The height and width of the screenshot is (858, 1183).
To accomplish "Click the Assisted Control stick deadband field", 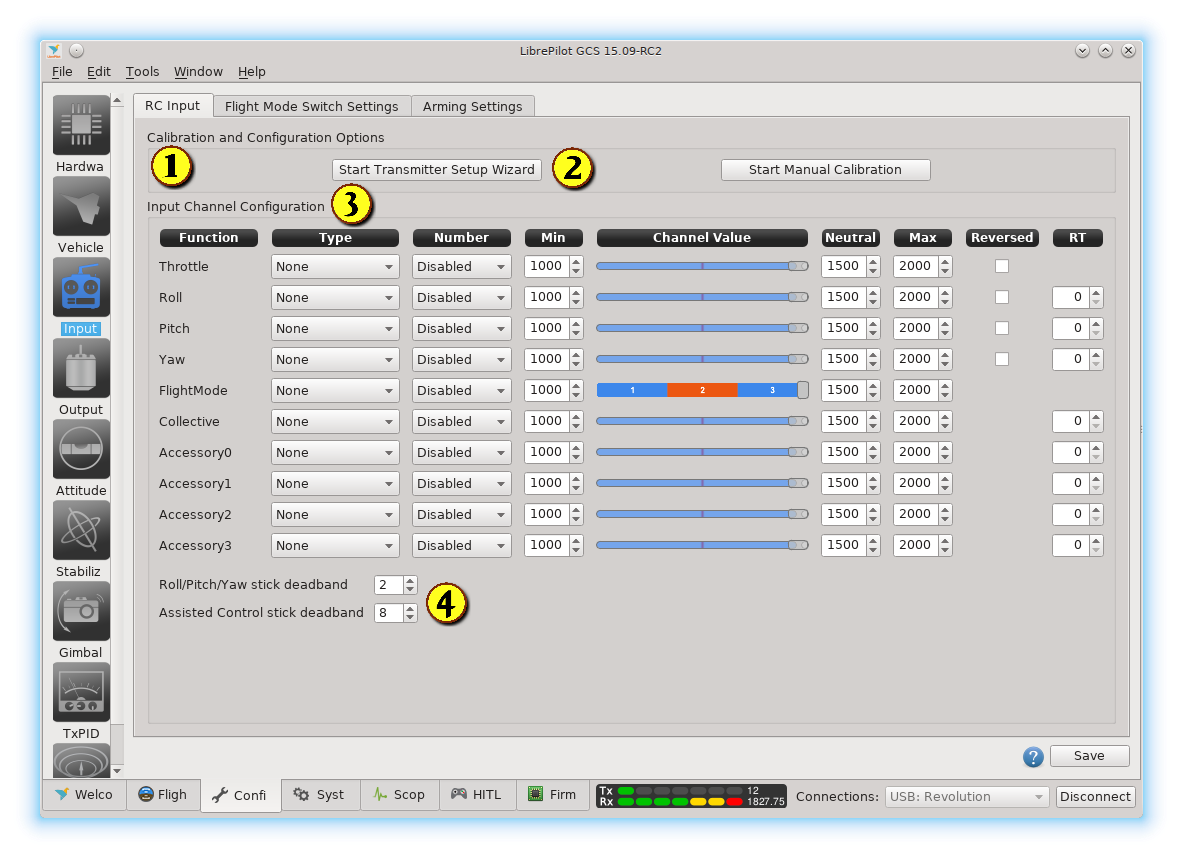I will [x=389, y=613].
